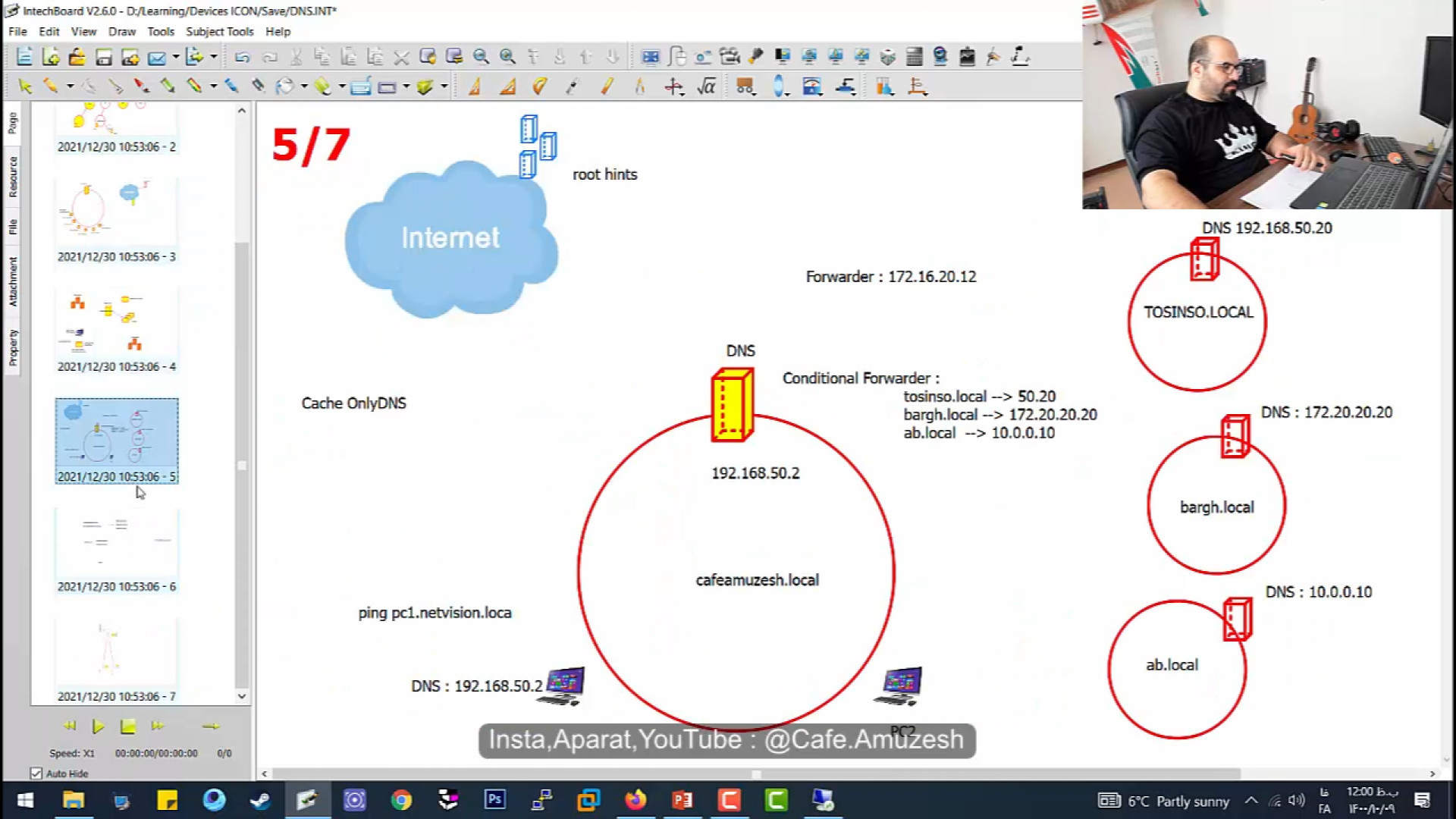Open the on-screen keyboard tool
The height and width of the screenshot is (819, 1456).
[x=361, y=86]
